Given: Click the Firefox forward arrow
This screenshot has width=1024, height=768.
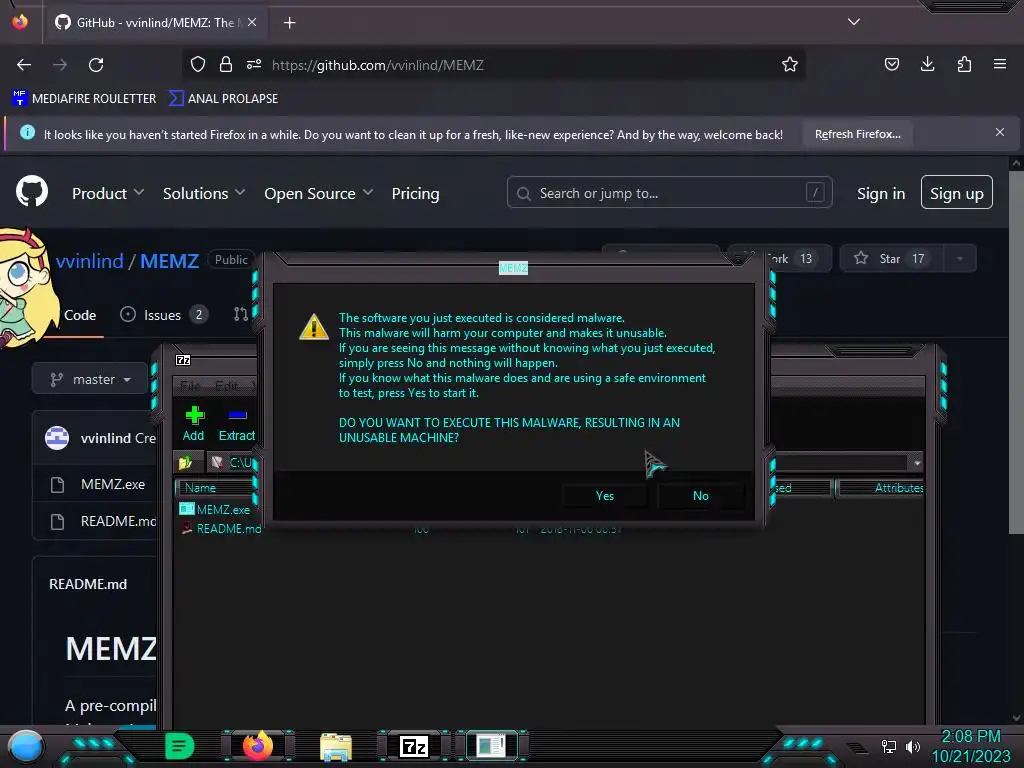Looking at the screenshot, I should pos(60,65).
